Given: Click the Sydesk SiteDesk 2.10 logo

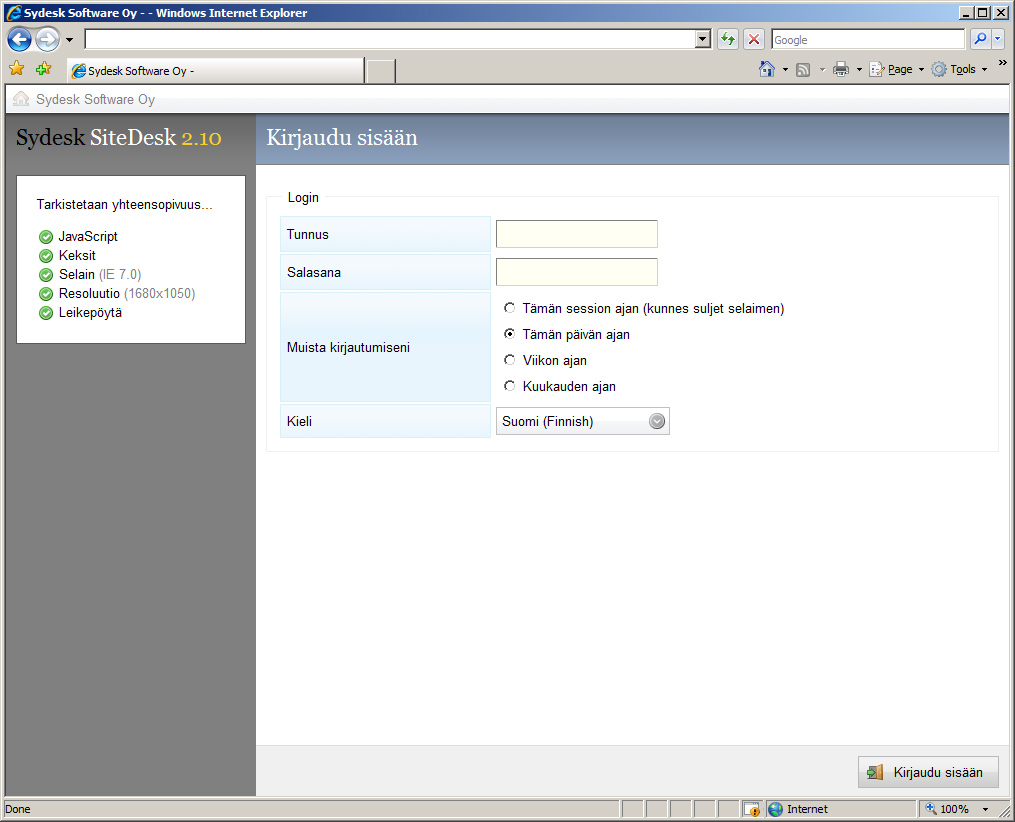Looking at the screenshot, I should tap(118, 137).
